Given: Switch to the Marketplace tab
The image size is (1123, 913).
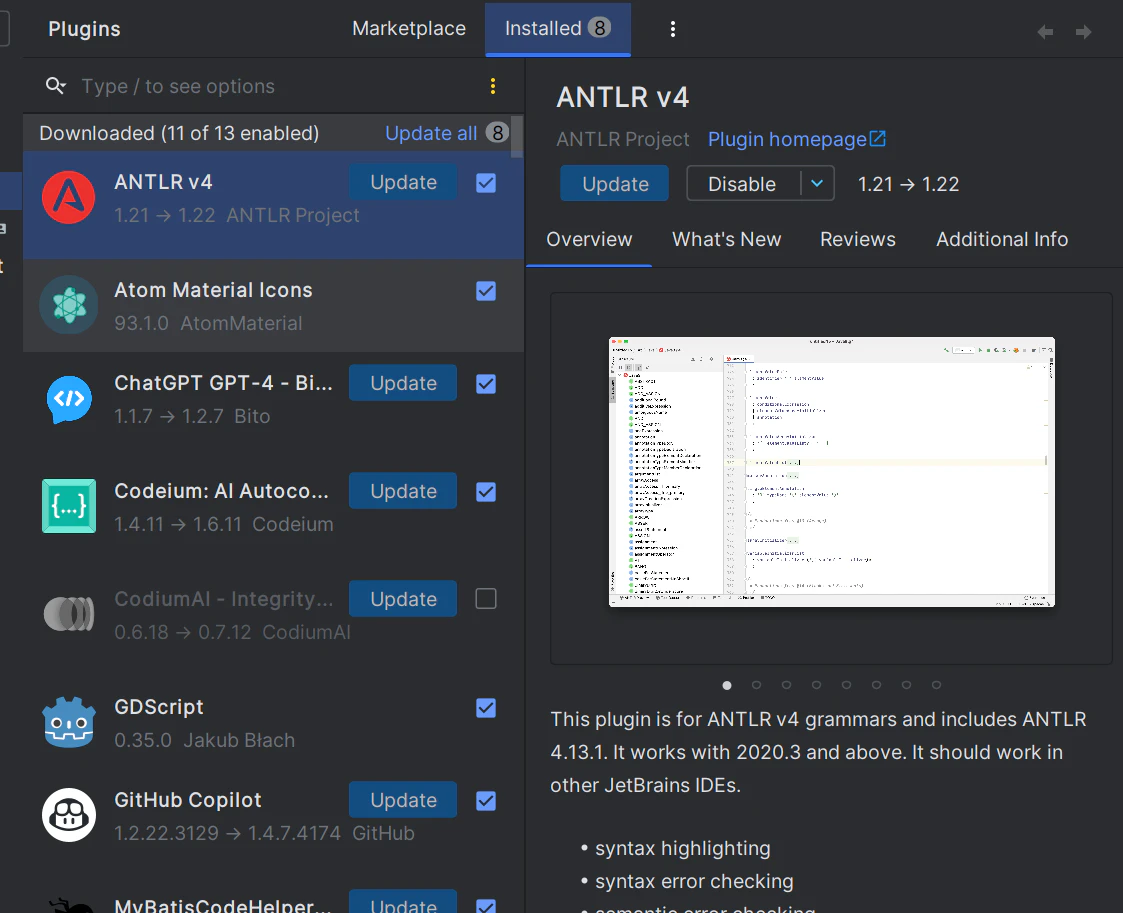Looking at the screenshot, I should tap(409, 29).
